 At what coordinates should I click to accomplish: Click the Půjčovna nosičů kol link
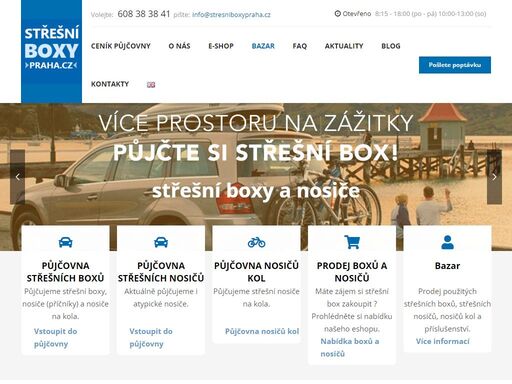coord(262,331)
